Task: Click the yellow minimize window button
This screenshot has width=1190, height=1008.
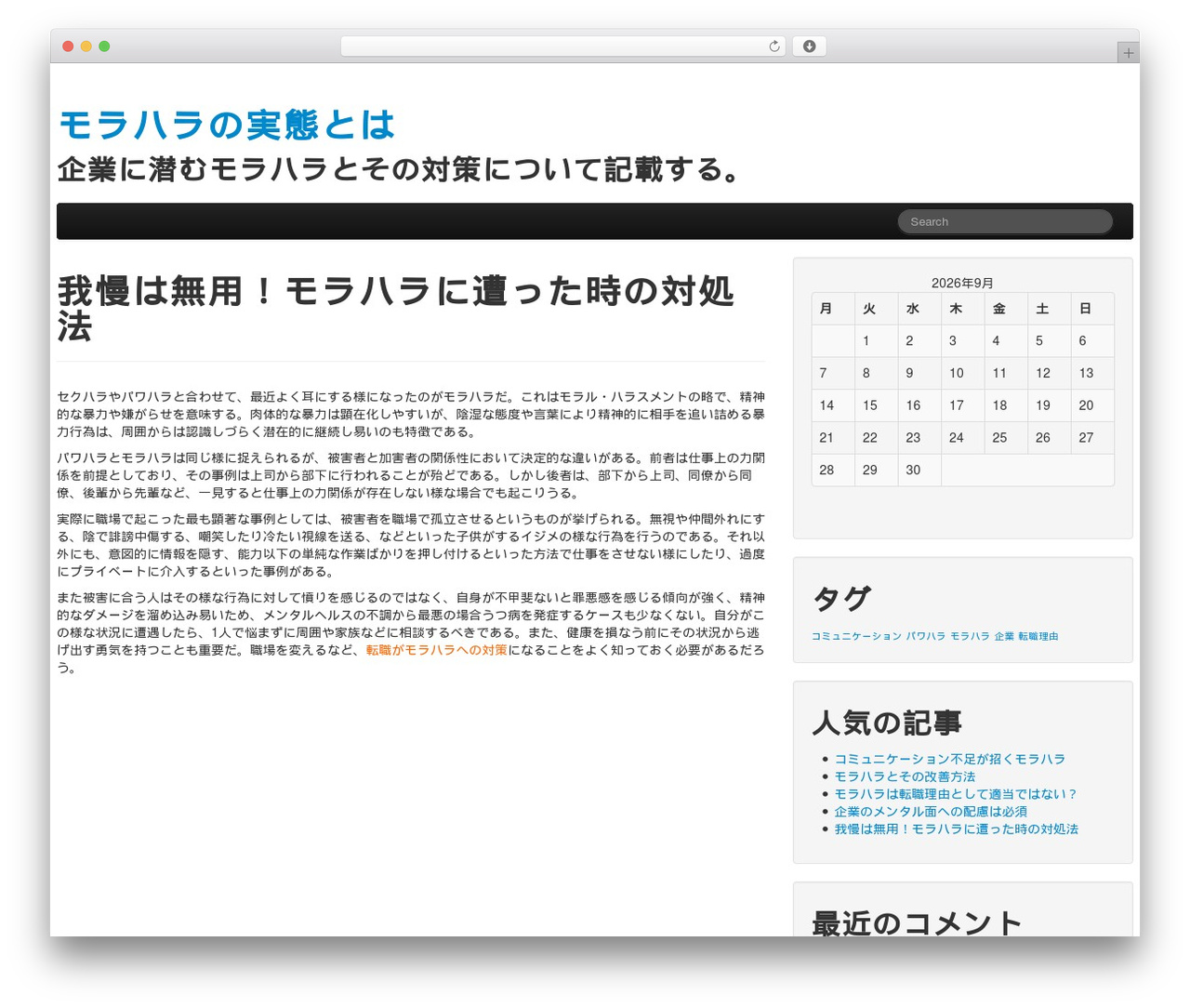Action: pyautogui.click(x=86, y=46)
